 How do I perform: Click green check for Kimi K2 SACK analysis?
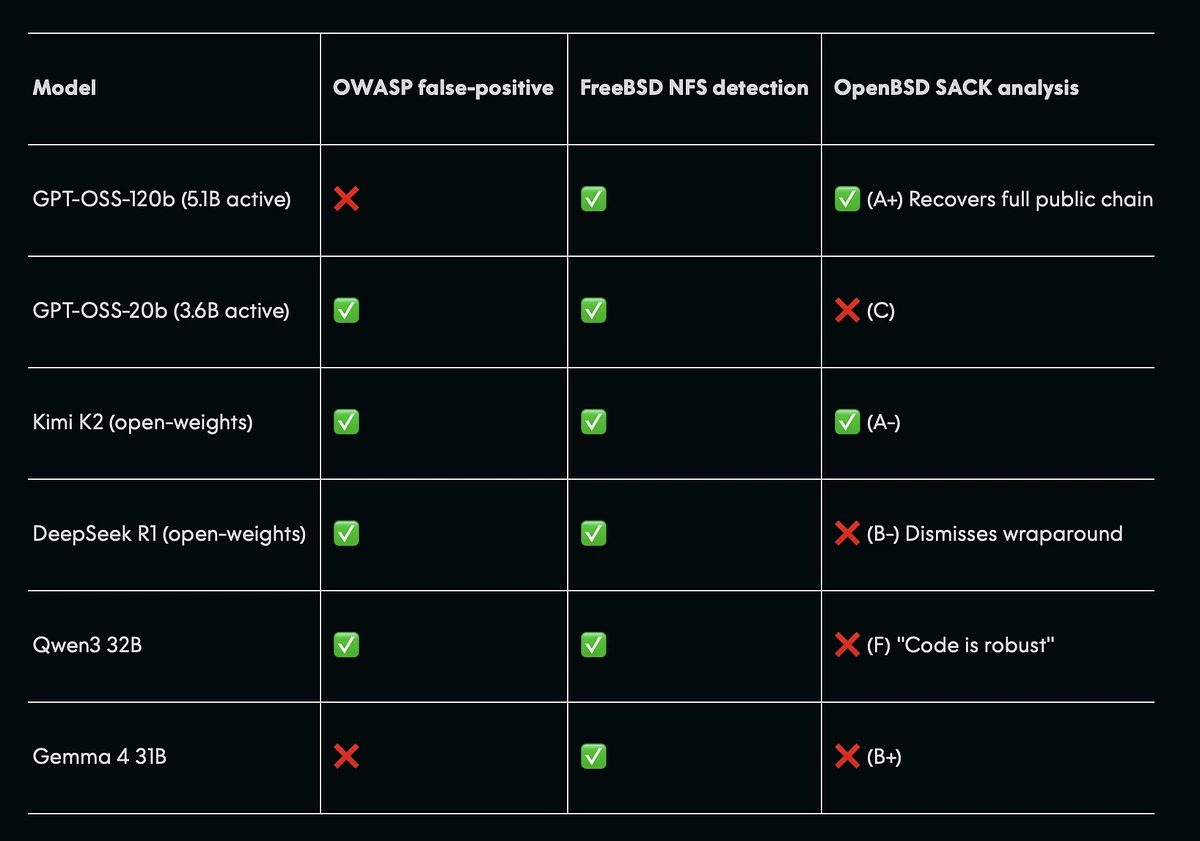pyautogui.click(x=847, y=423)
